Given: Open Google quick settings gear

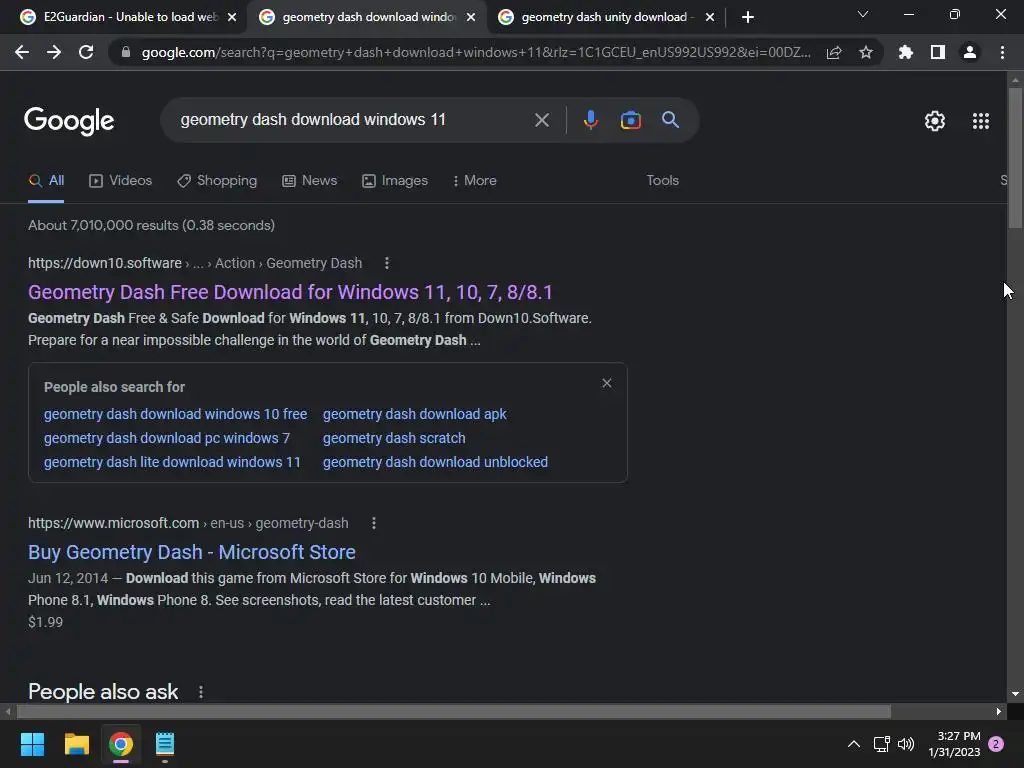Looking at the screenshot, I should [x=935, y=121].
